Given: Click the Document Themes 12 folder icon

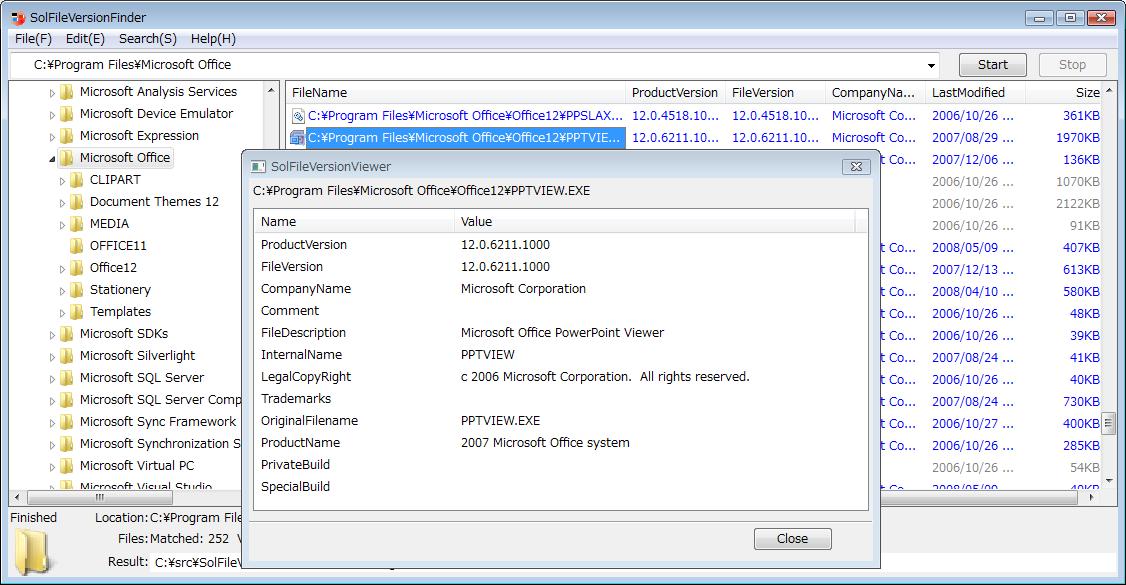Looking at the screenshot, I should pyautogui.click(x=77, y=202).
